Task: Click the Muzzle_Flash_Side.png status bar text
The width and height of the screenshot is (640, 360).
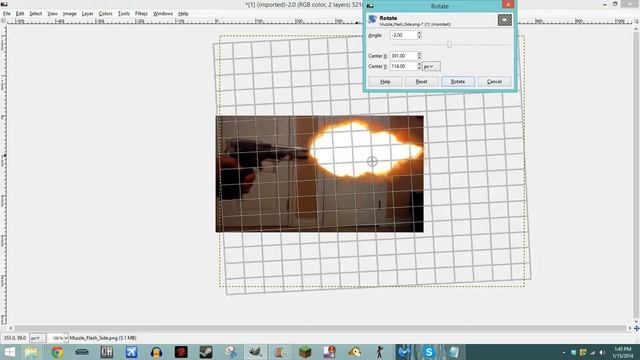Action: tap(103, 338)
